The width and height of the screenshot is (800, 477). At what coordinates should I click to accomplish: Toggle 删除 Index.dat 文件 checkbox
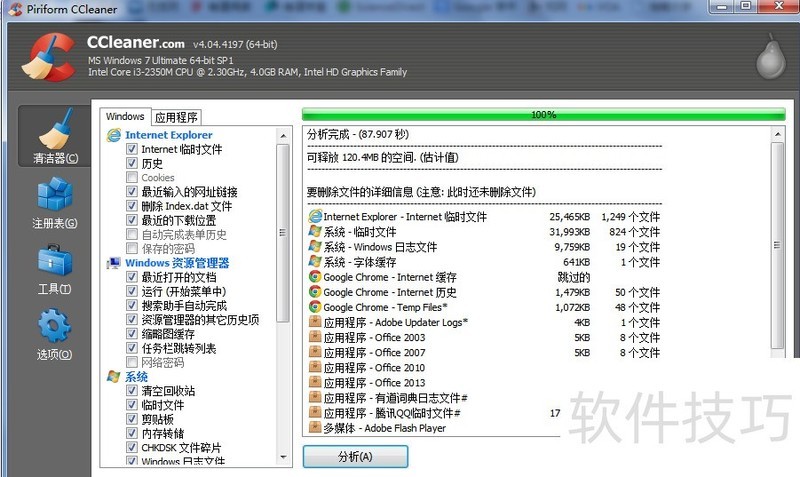[132, 206]
